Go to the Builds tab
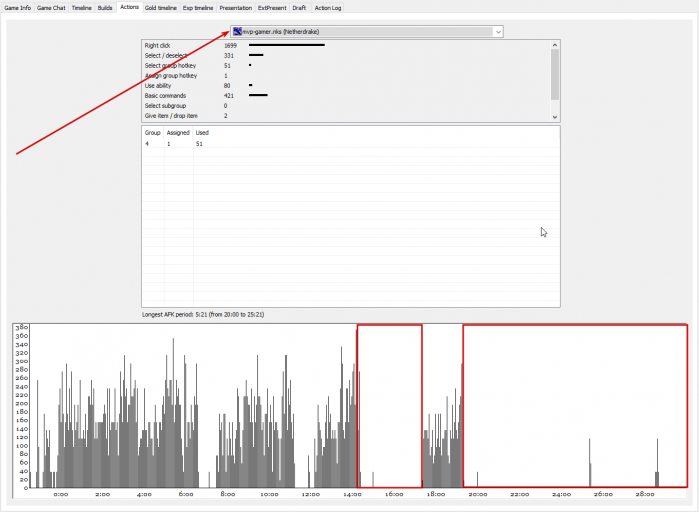Screen dimensions: 699x512 (105, 8)
